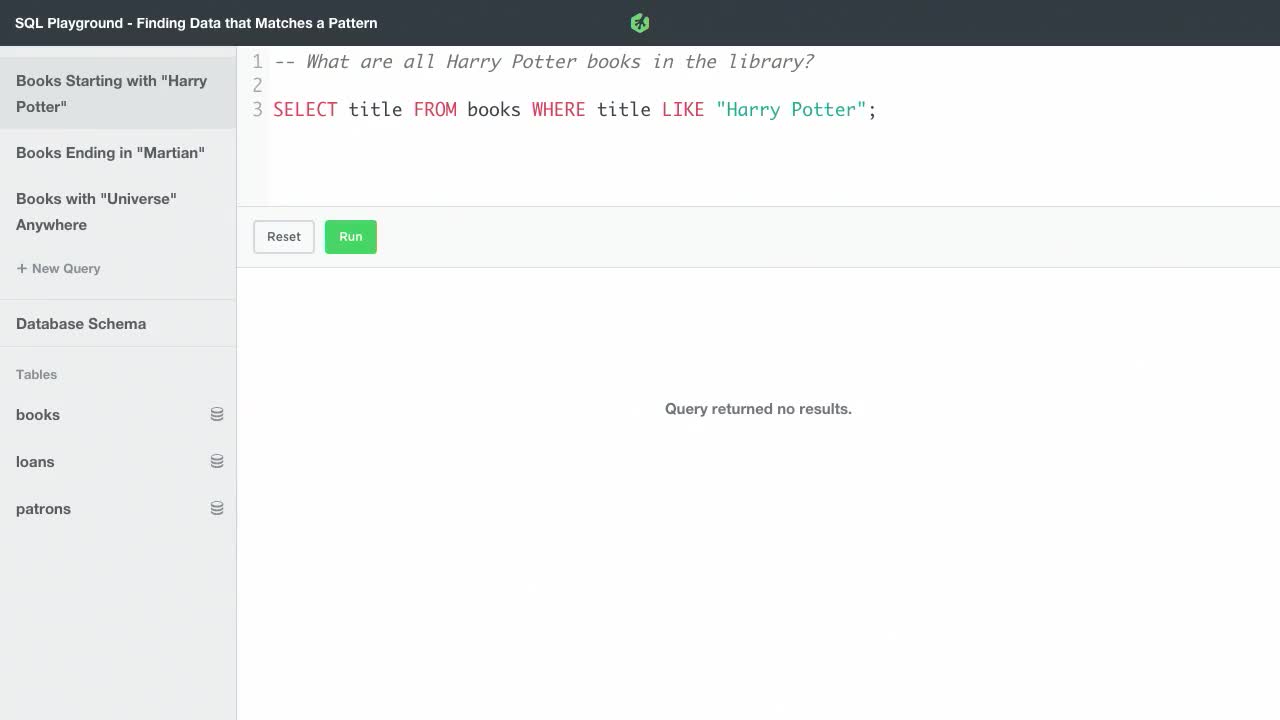The height and width of the screenshot is (720, 1280).
Task: Select the "Books Starting with Harry Potter" query
Action: pyautogui.click(x=110, y=93)
